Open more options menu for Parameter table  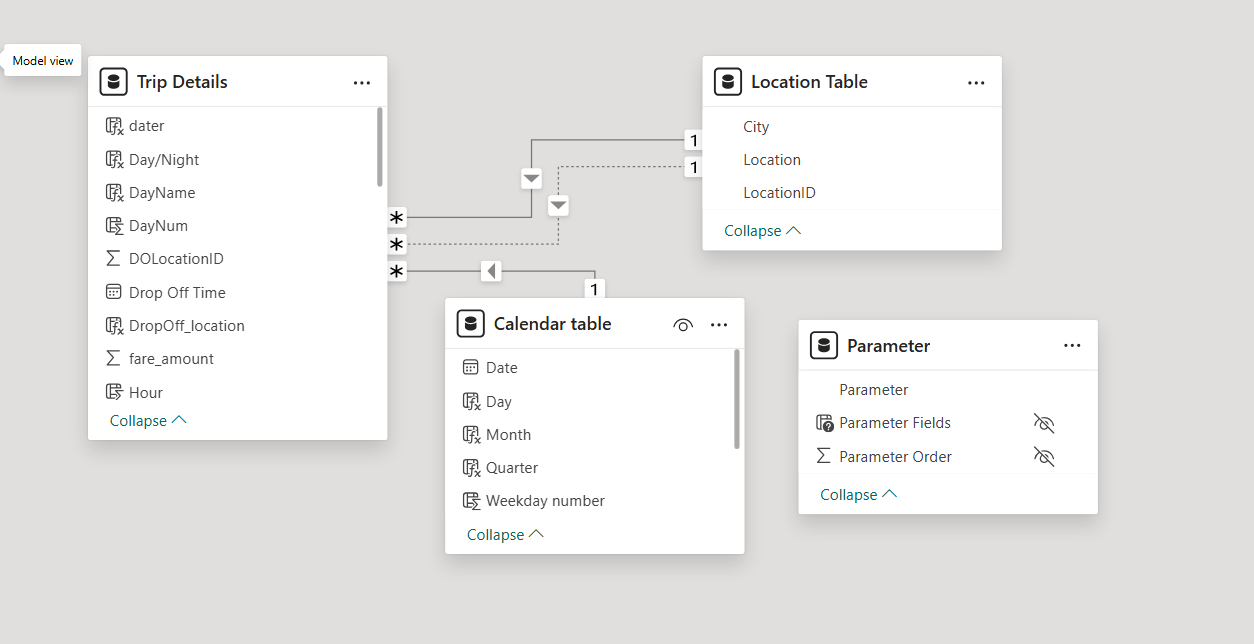1072,346
